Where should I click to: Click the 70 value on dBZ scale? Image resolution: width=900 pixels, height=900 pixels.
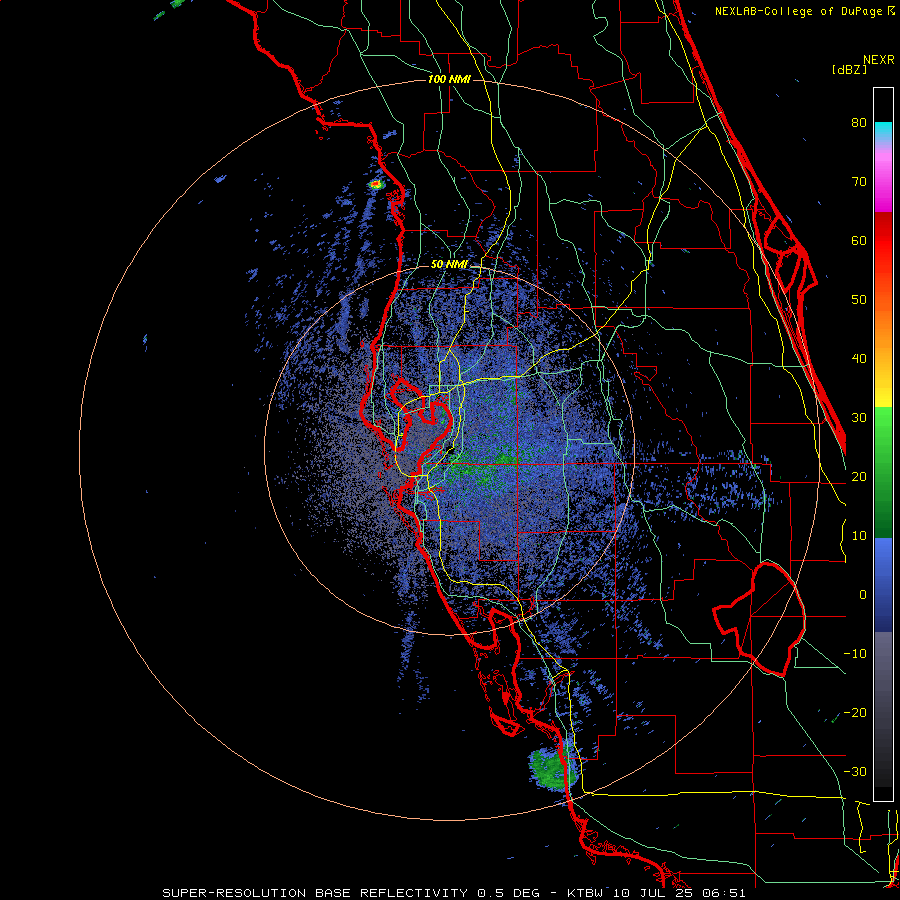coord(859,182)
